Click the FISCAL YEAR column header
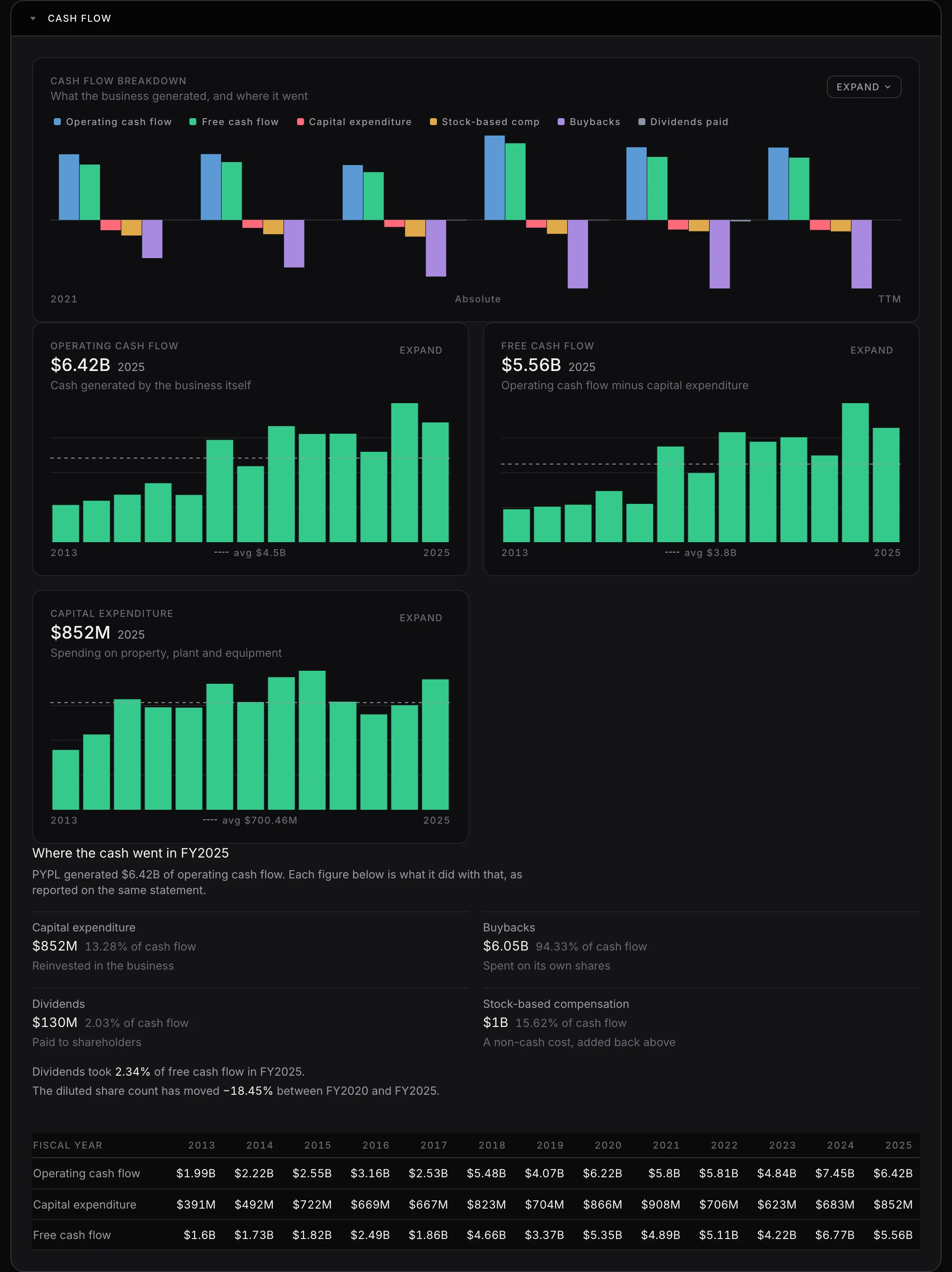The height and width of the screenshot is (1272, 952). (x=67, y=1145)
